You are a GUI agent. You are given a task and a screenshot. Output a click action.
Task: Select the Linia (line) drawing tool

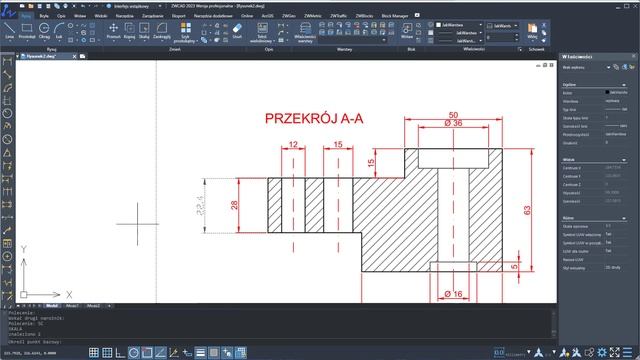pyautogui.click(x=9, y=31)
